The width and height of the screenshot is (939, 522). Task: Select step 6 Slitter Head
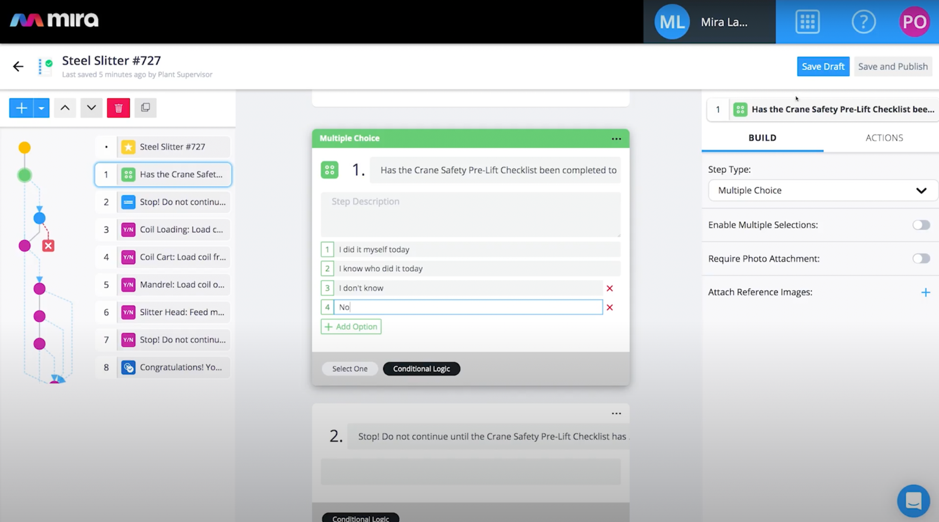coord(163,312)
